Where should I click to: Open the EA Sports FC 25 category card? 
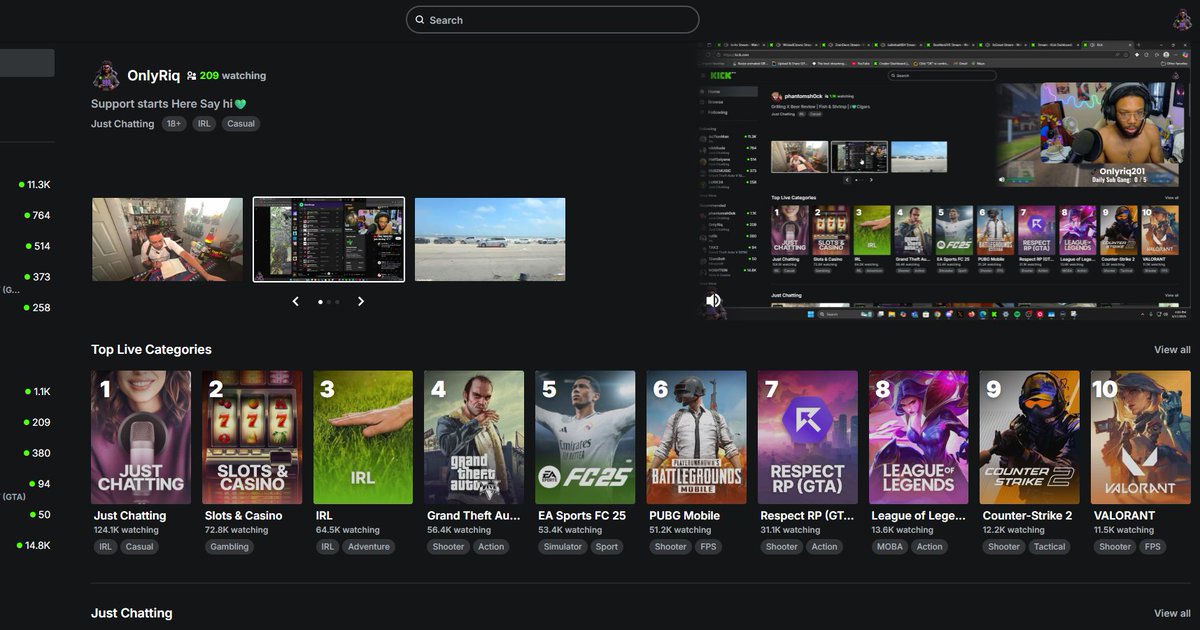[585, 437]
